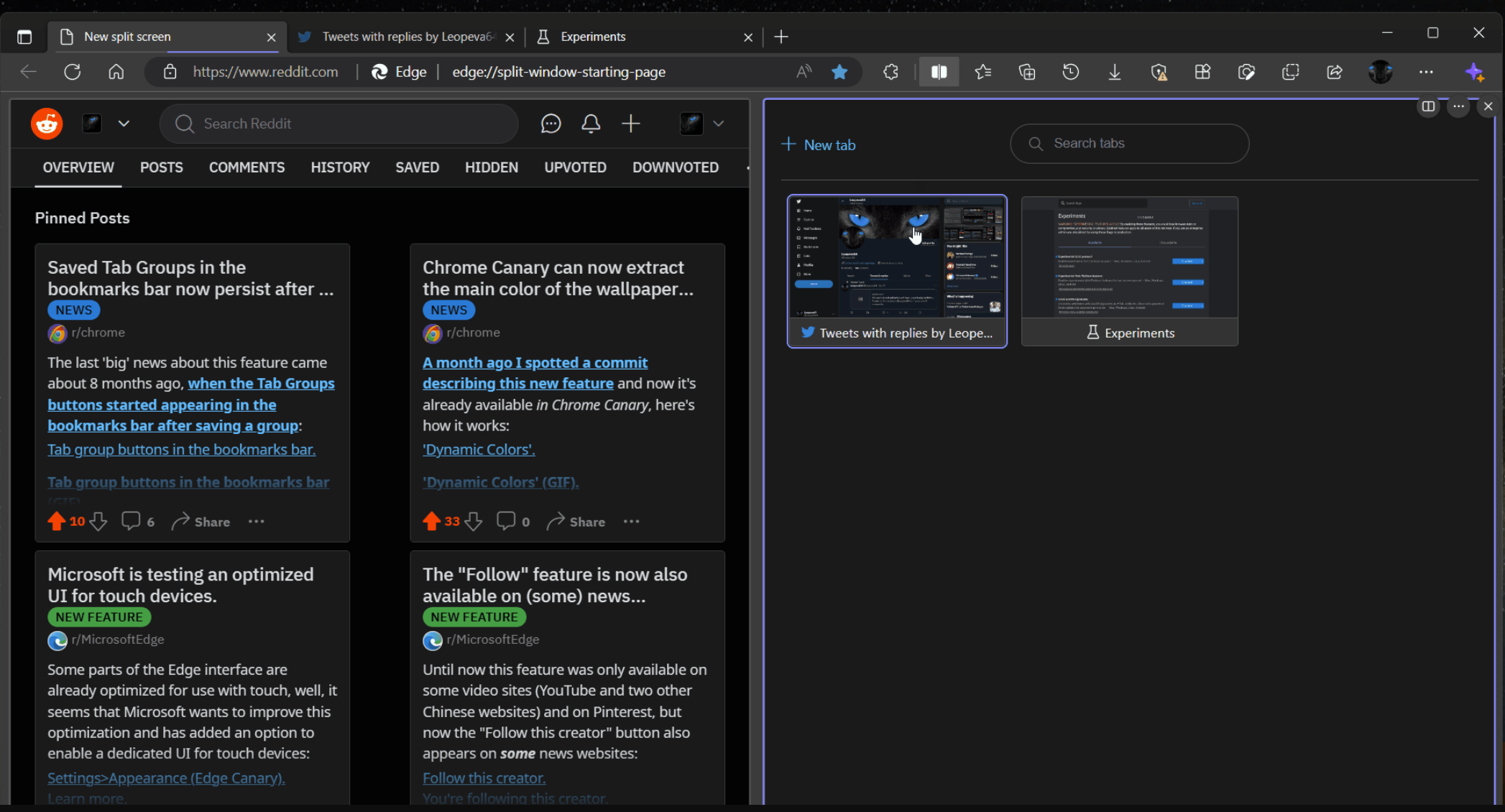The width and height of the screenshot is (1505, 812).
Task: Open 'Tab group buttons in the bookmarks bar.' link
Action: pos(181,449)
